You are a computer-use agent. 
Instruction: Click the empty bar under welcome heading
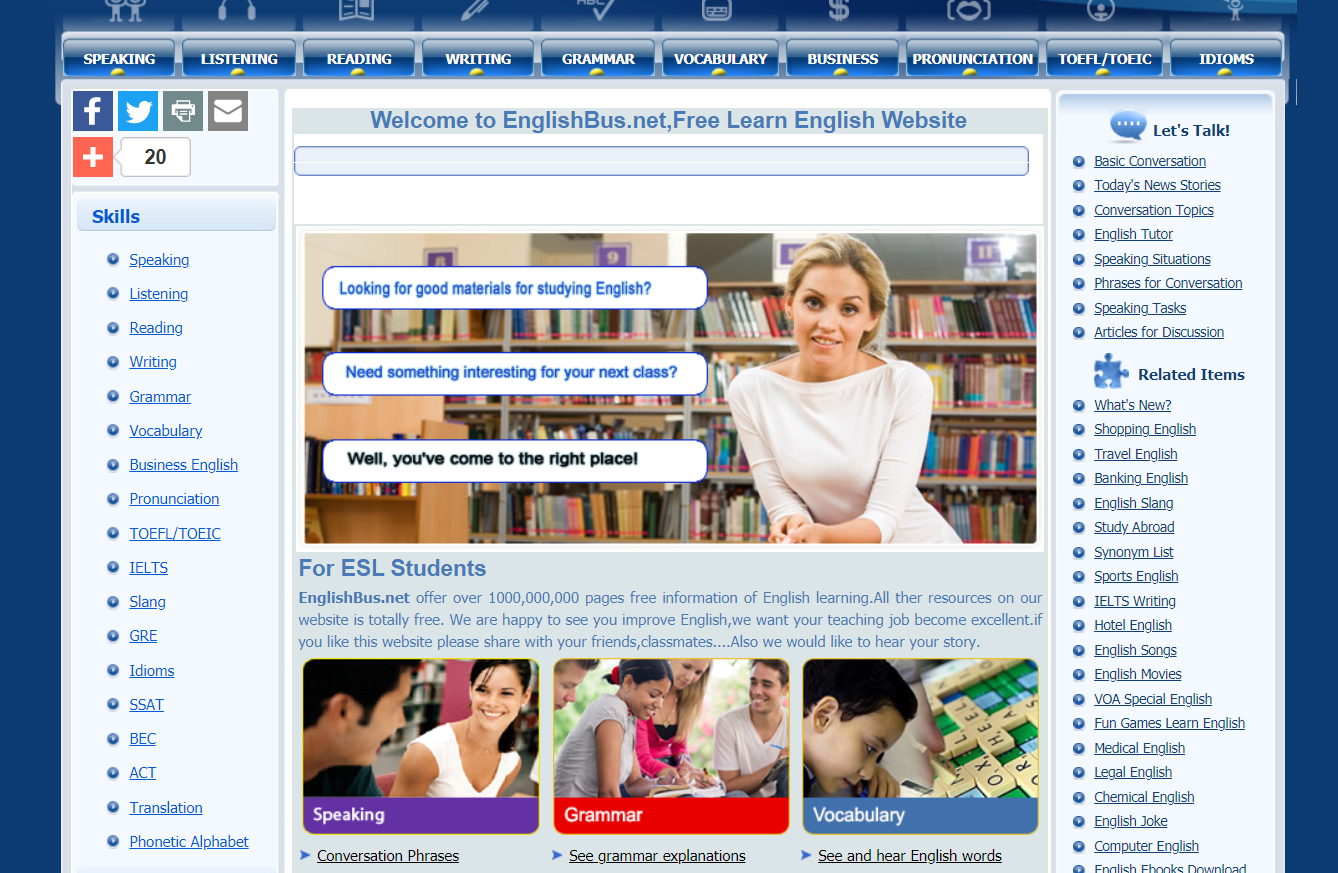tap(661, 161)
